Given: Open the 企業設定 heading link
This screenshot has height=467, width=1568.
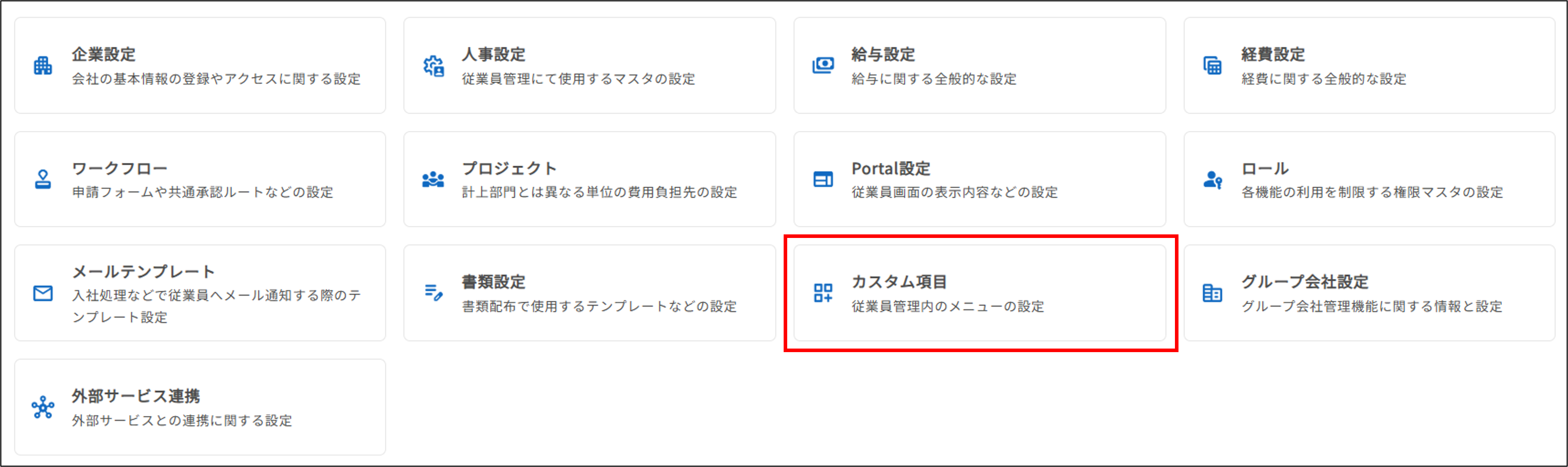Looking at the screenshot, I should [x=104, y=54].
